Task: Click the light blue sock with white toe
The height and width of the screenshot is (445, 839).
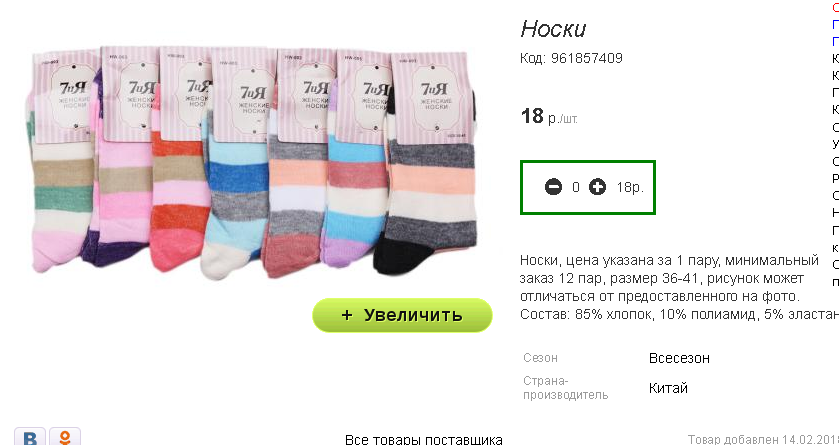Action: point(233,209)
